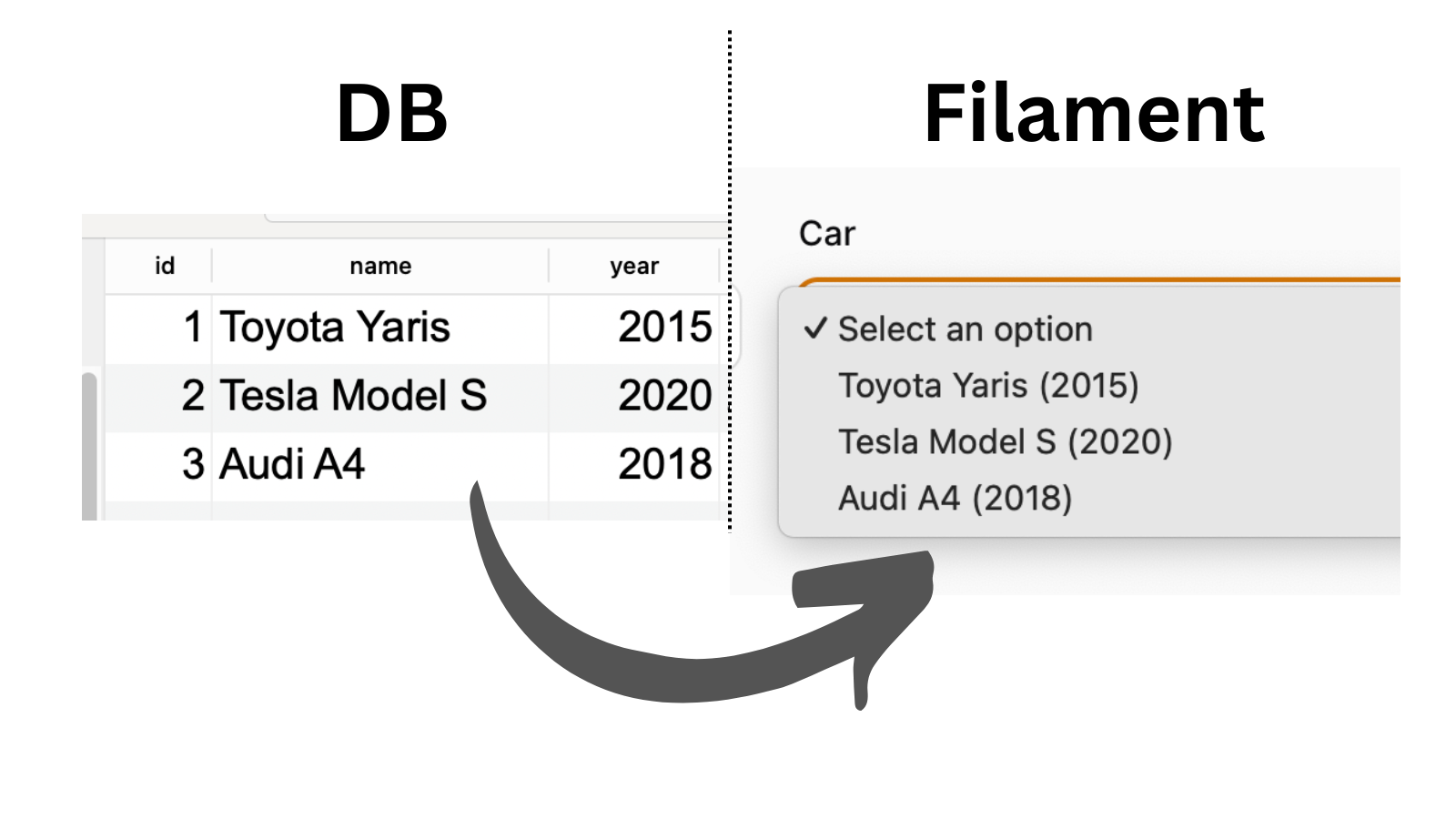
Task: Click the 2015 year cell
Action: [x=664, y=328]
